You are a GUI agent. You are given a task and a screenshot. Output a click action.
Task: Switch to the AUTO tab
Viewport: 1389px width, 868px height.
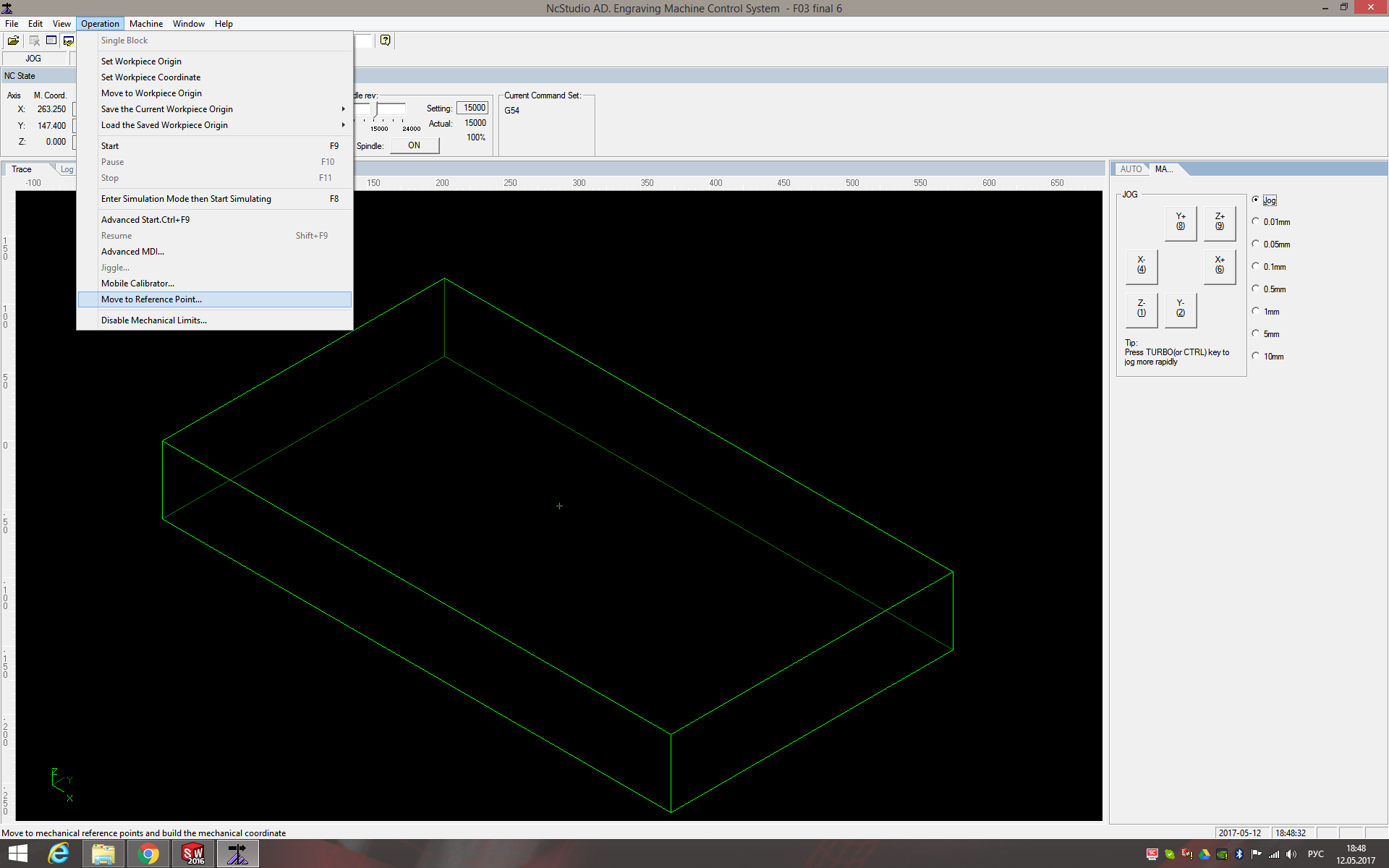[1130, 169]
